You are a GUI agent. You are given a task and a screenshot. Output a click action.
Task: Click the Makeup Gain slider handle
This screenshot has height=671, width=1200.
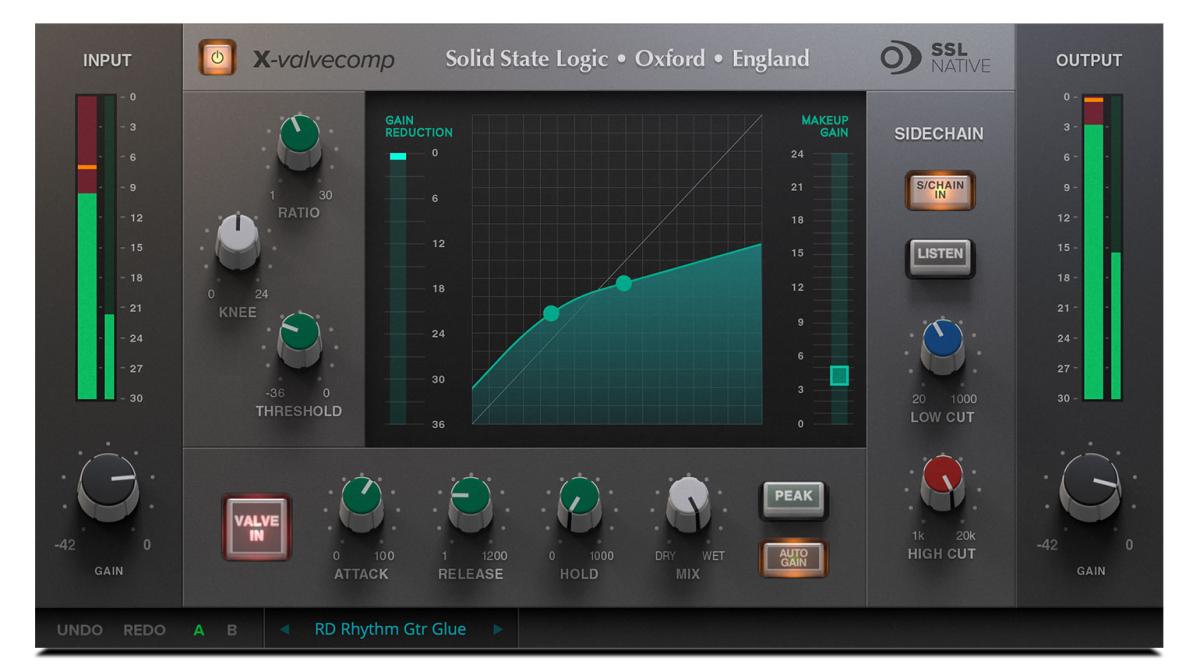839,376
